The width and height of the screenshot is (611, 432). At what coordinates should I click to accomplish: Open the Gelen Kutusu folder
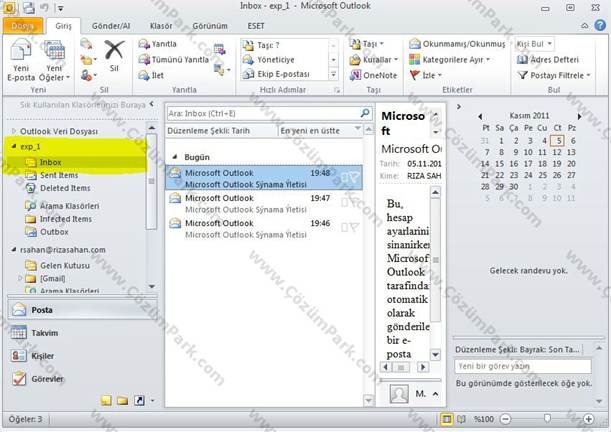coord(65,266)
